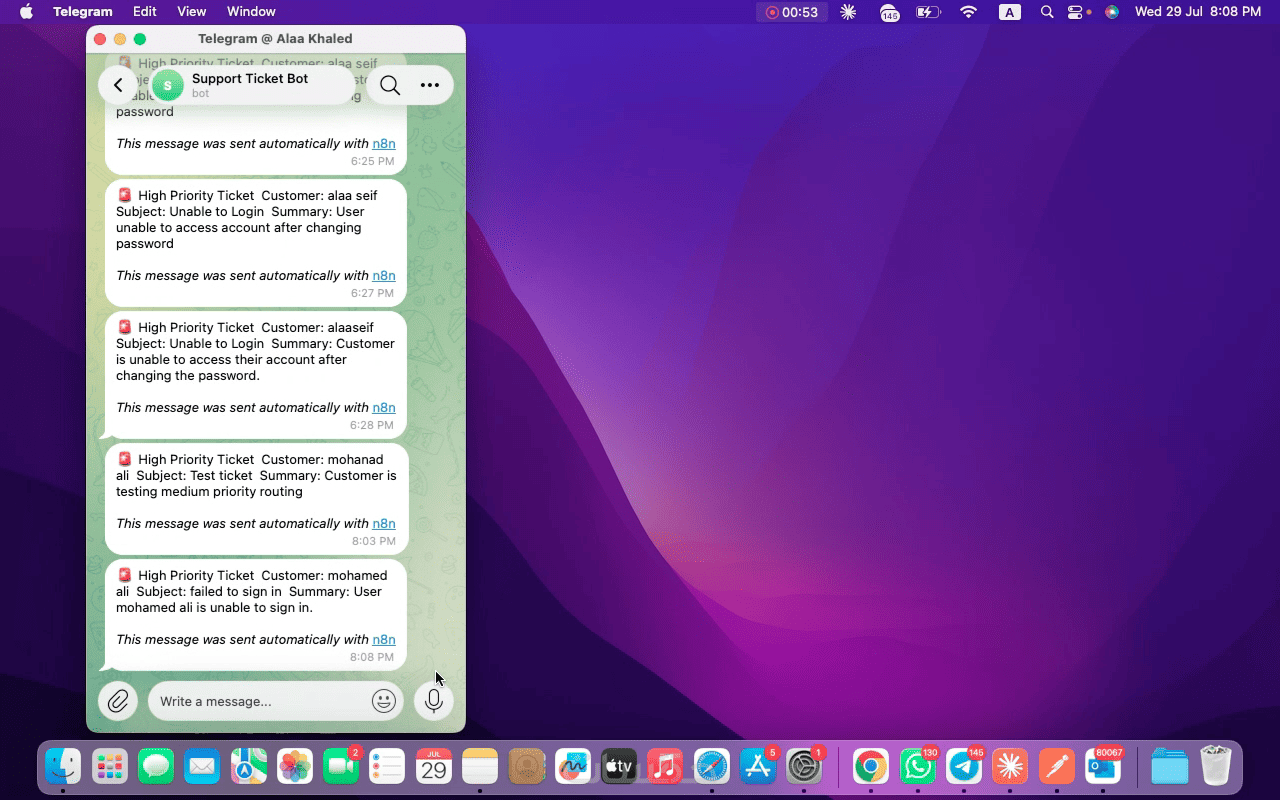Open the Window menu in menu bar
Image resolution: width=1280 pixels, height=800 pixels.
[251, 12]
